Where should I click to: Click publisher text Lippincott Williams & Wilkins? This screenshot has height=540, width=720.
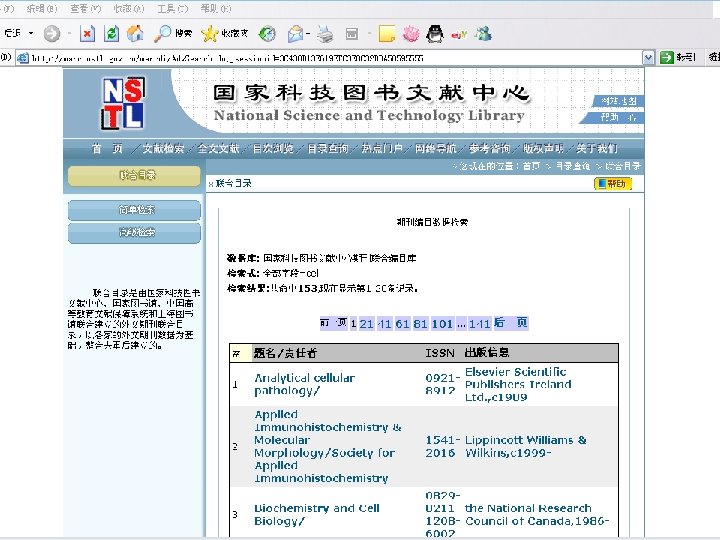[x=526, y=446]
